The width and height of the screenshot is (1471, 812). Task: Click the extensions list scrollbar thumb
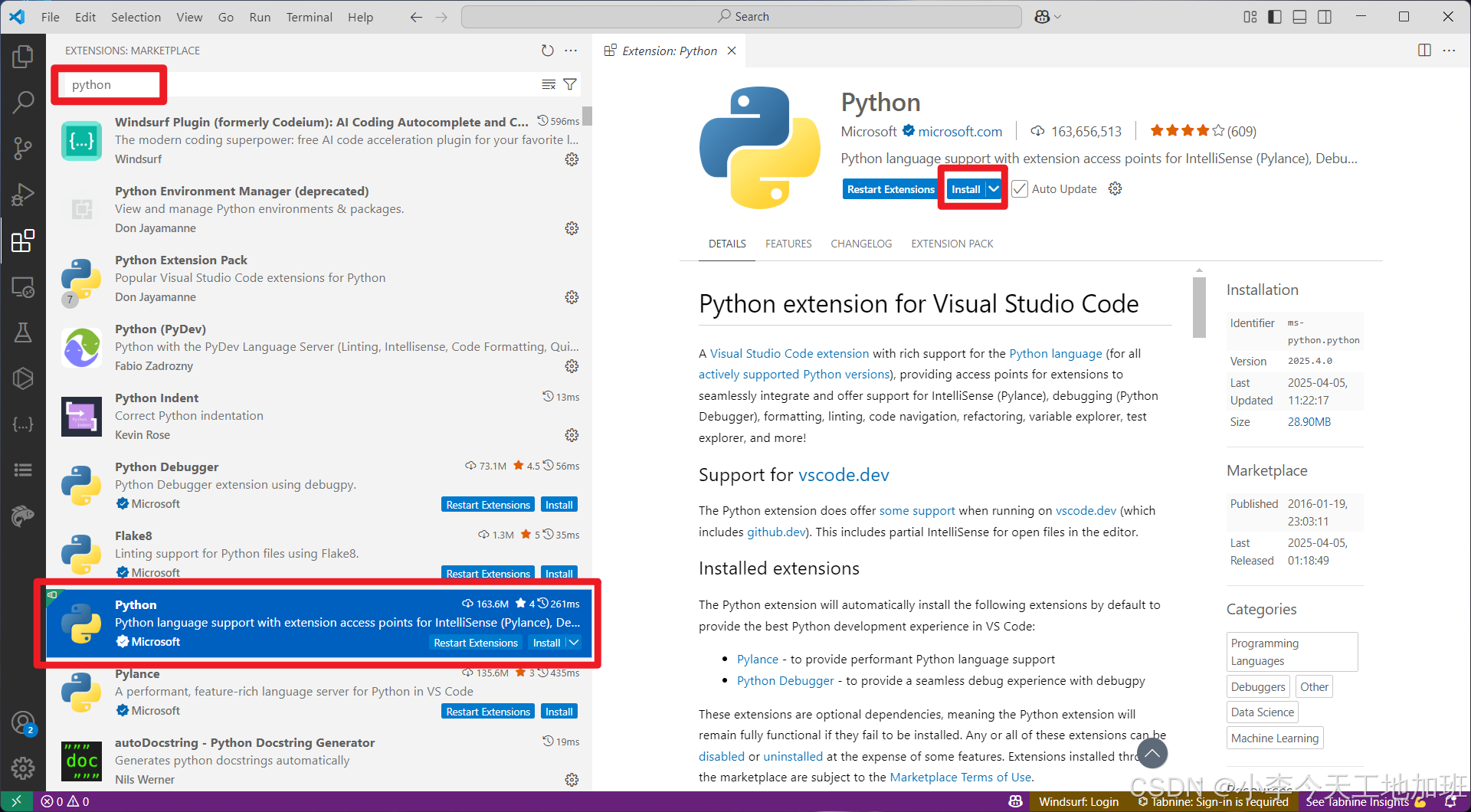coord(587,116)
